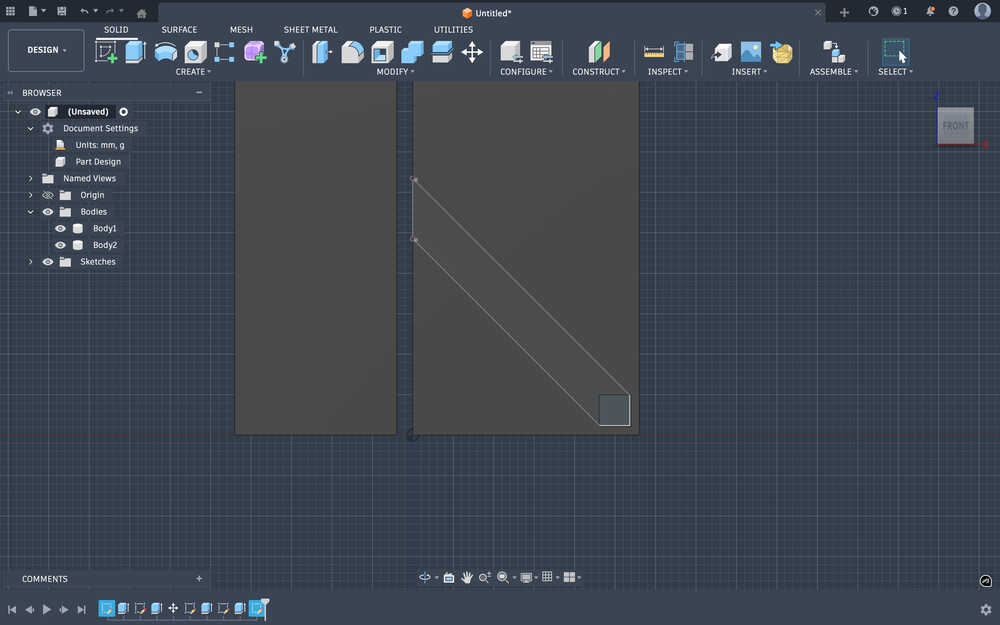Image resolution: width=1000 pixels, height=625 pixels.
Task: Add a comment with the plus button
Action: (199, 578)
